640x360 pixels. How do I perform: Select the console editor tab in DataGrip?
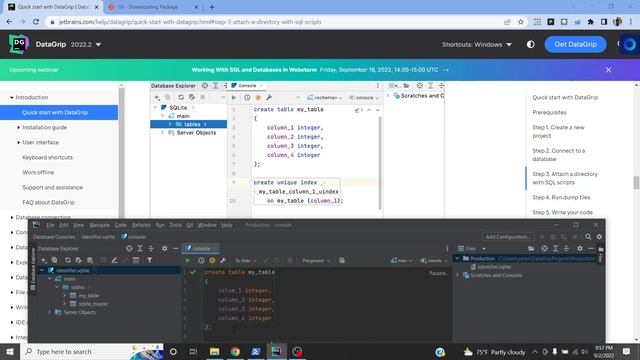pyautogui.click(x=200, y=248)
